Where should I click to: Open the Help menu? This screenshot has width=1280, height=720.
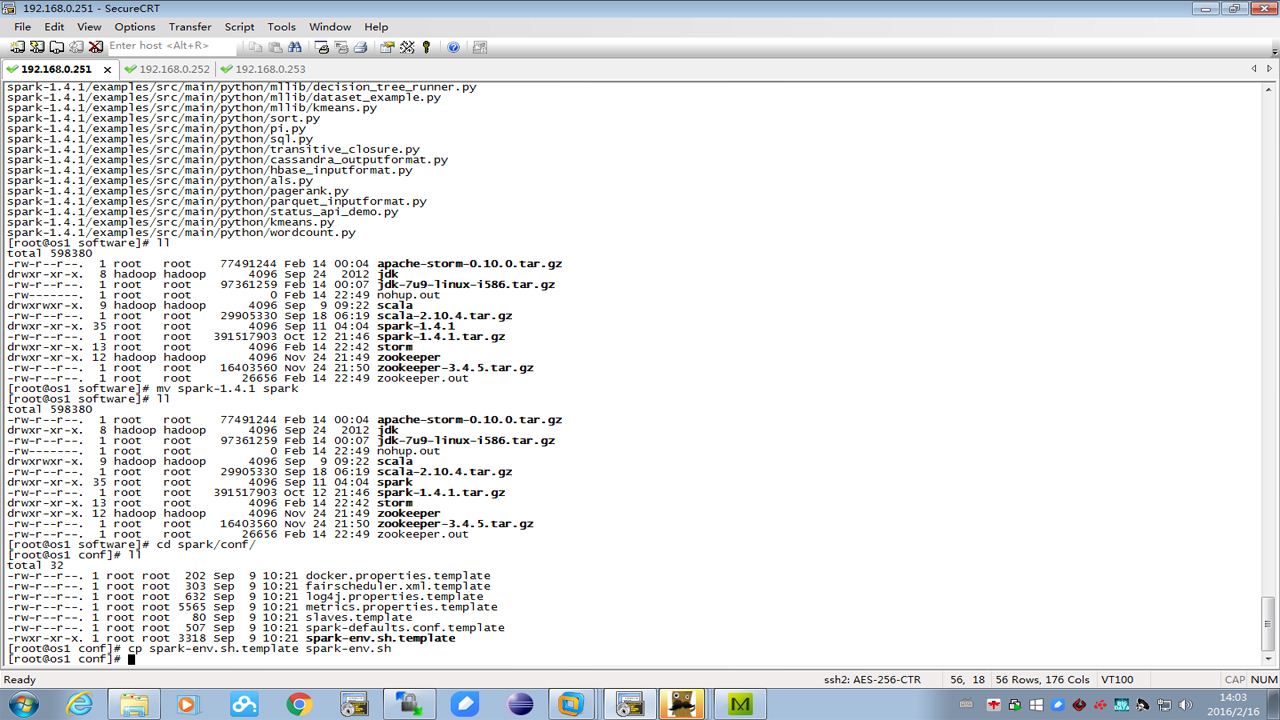376,27
